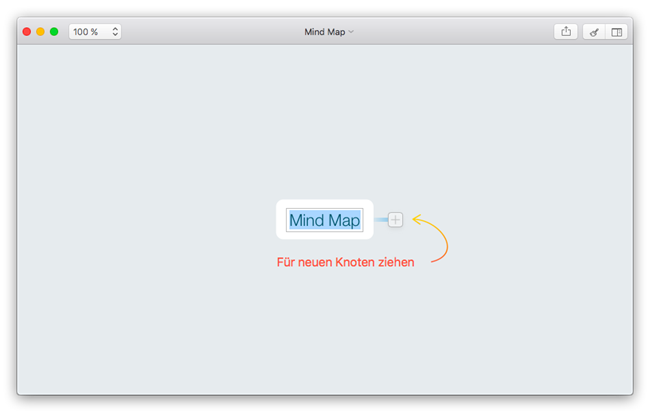Open the share export button
This screenshot has width=650, height=412.
click(x=566, y=32)
